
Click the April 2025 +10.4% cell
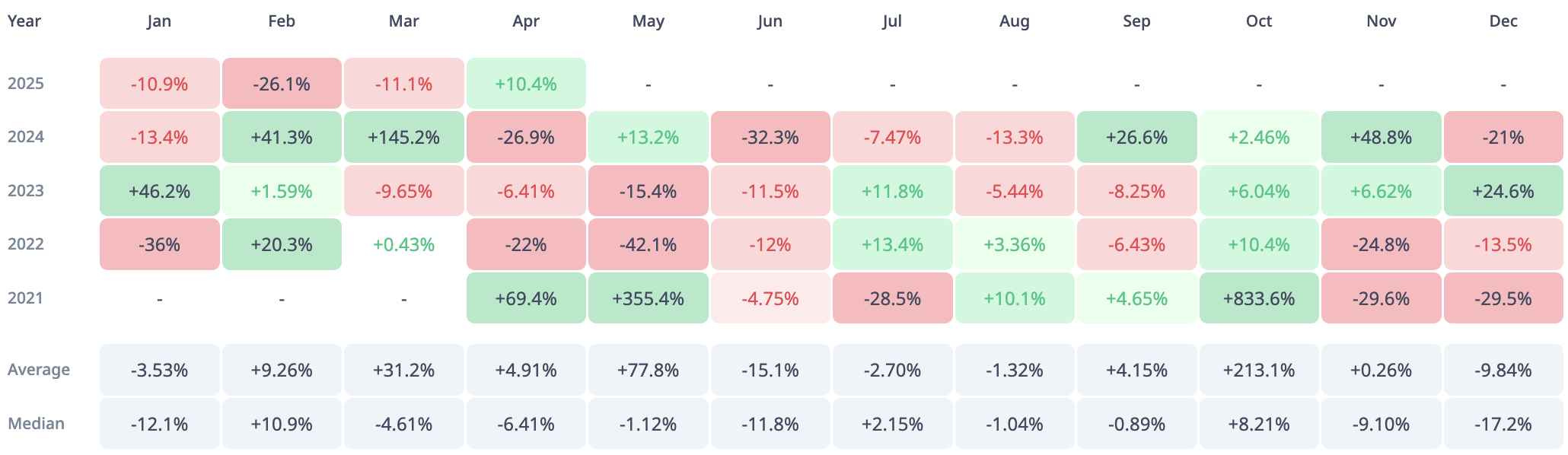tap(526, 84)
